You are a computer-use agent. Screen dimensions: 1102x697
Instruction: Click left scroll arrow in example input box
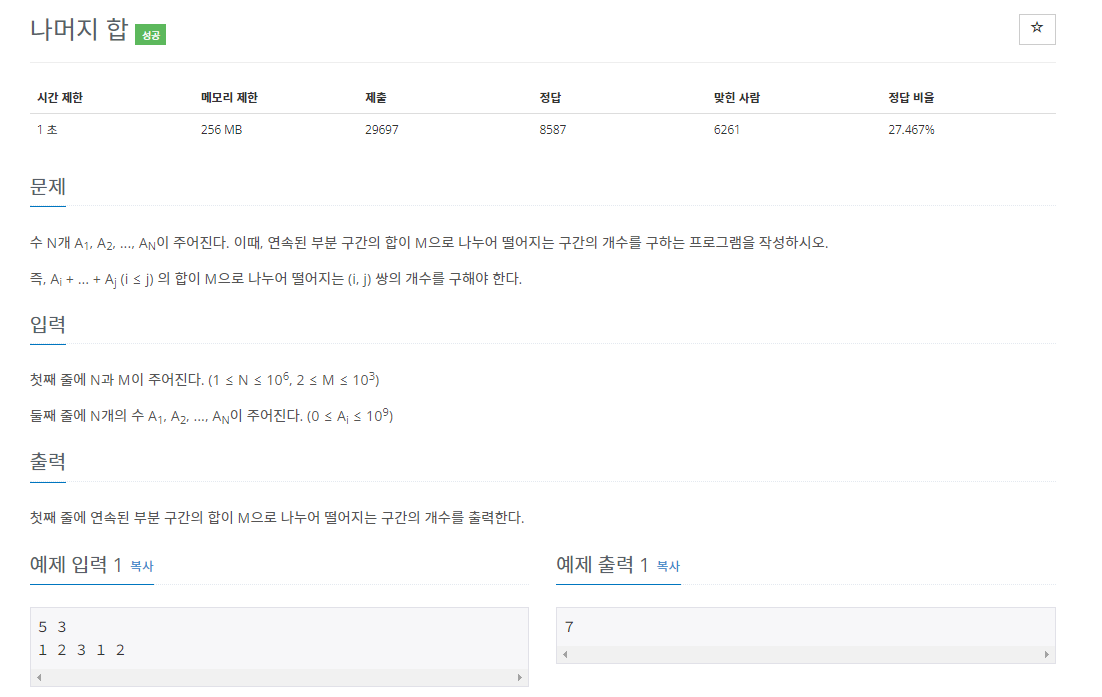click(39, 677)
